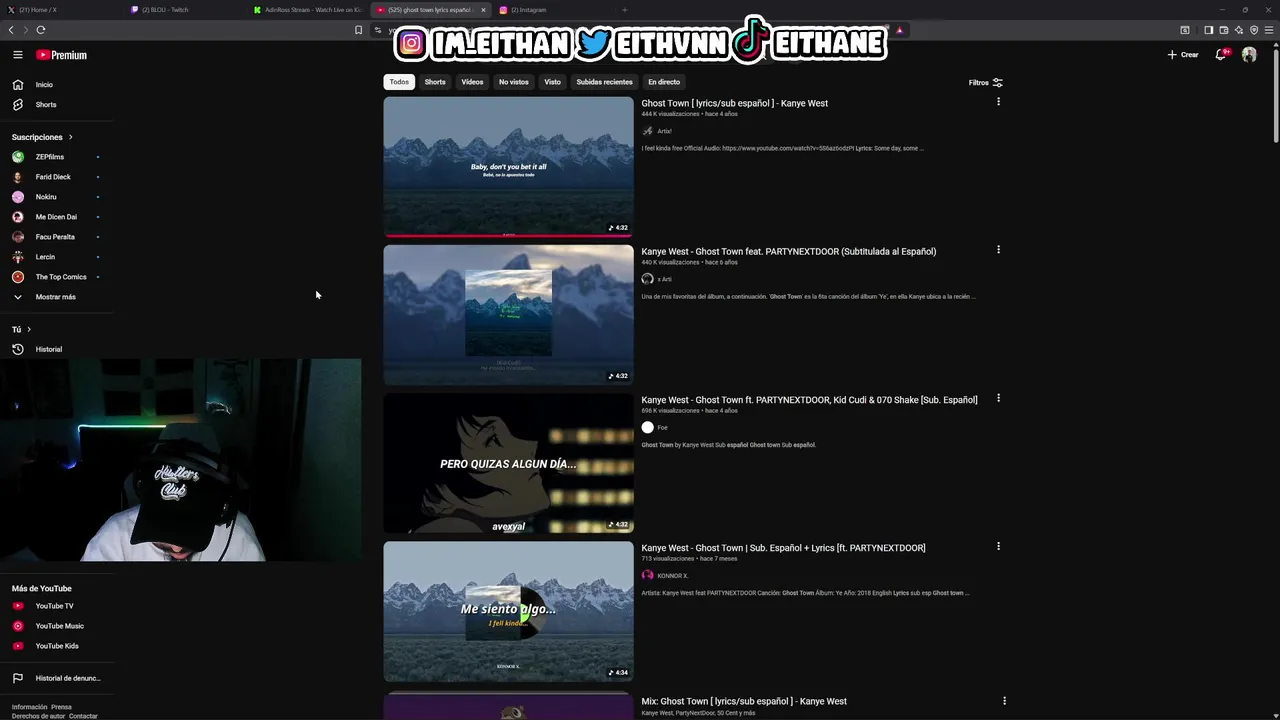Open the Leo AI sparkle icon
This screenshot has width=1280, height=720.
(x=1239, y=30)
